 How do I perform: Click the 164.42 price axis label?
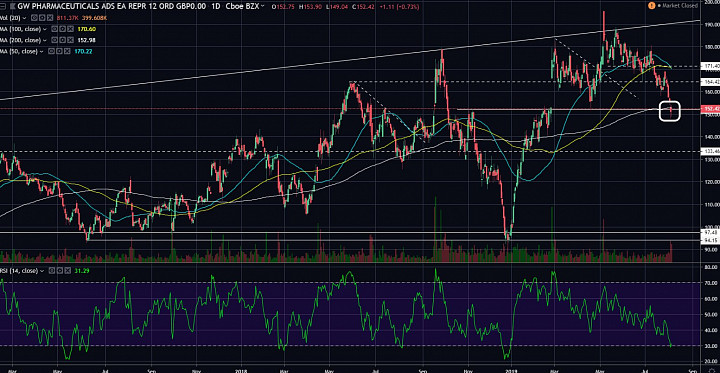click(x=710, y=81)
